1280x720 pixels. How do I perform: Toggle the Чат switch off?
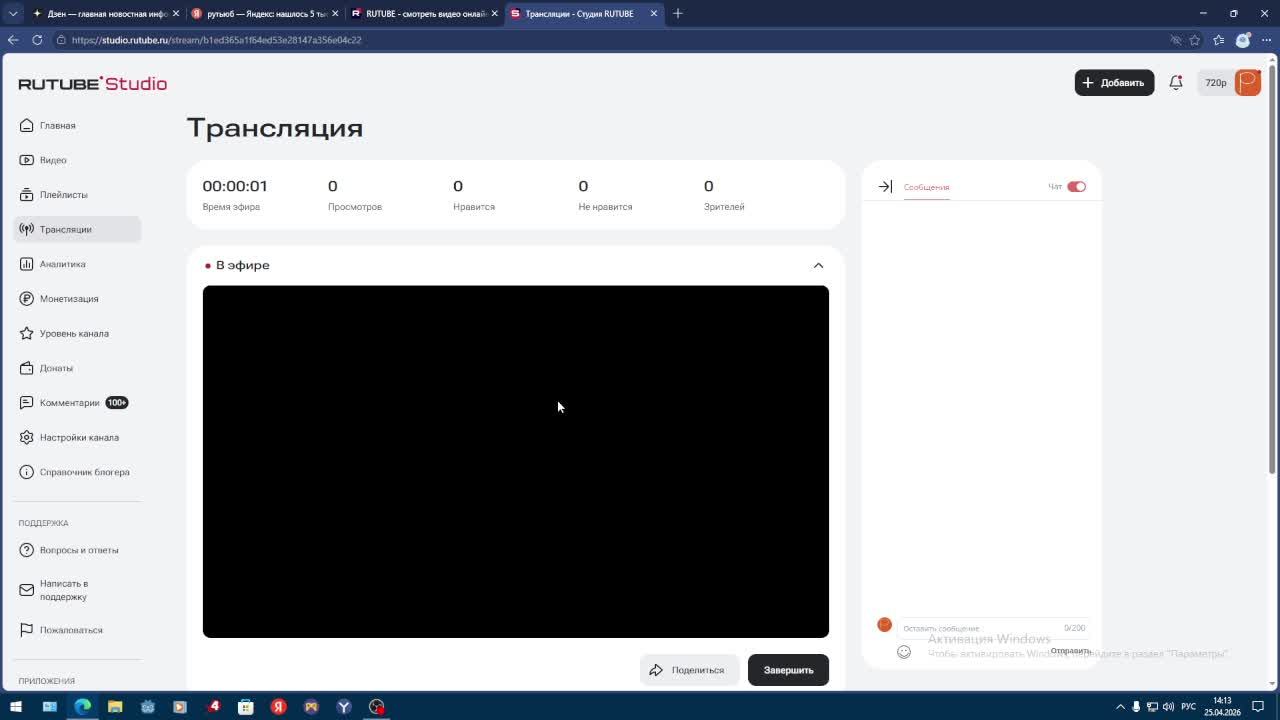[x=1076, y=187]
